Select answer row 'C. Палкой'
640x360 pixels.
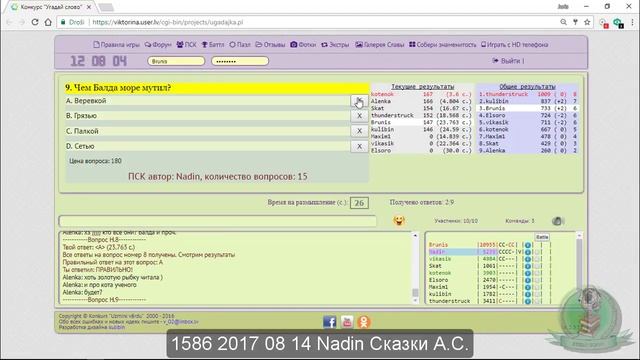coord(207,131)
